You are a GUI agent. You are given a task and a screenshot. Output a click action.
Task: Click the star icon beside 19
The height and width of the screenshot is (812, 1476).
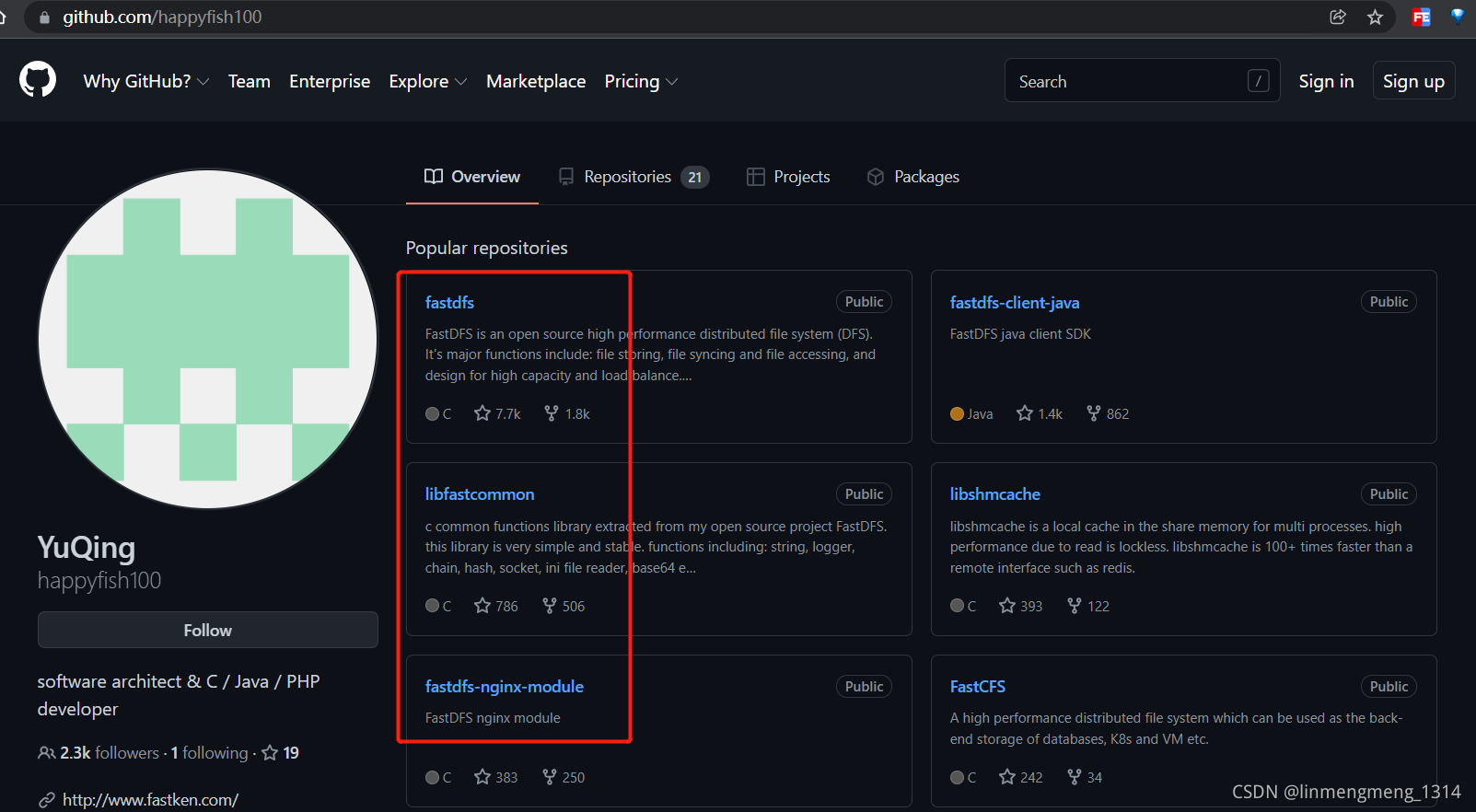click(x=270, y=753)
